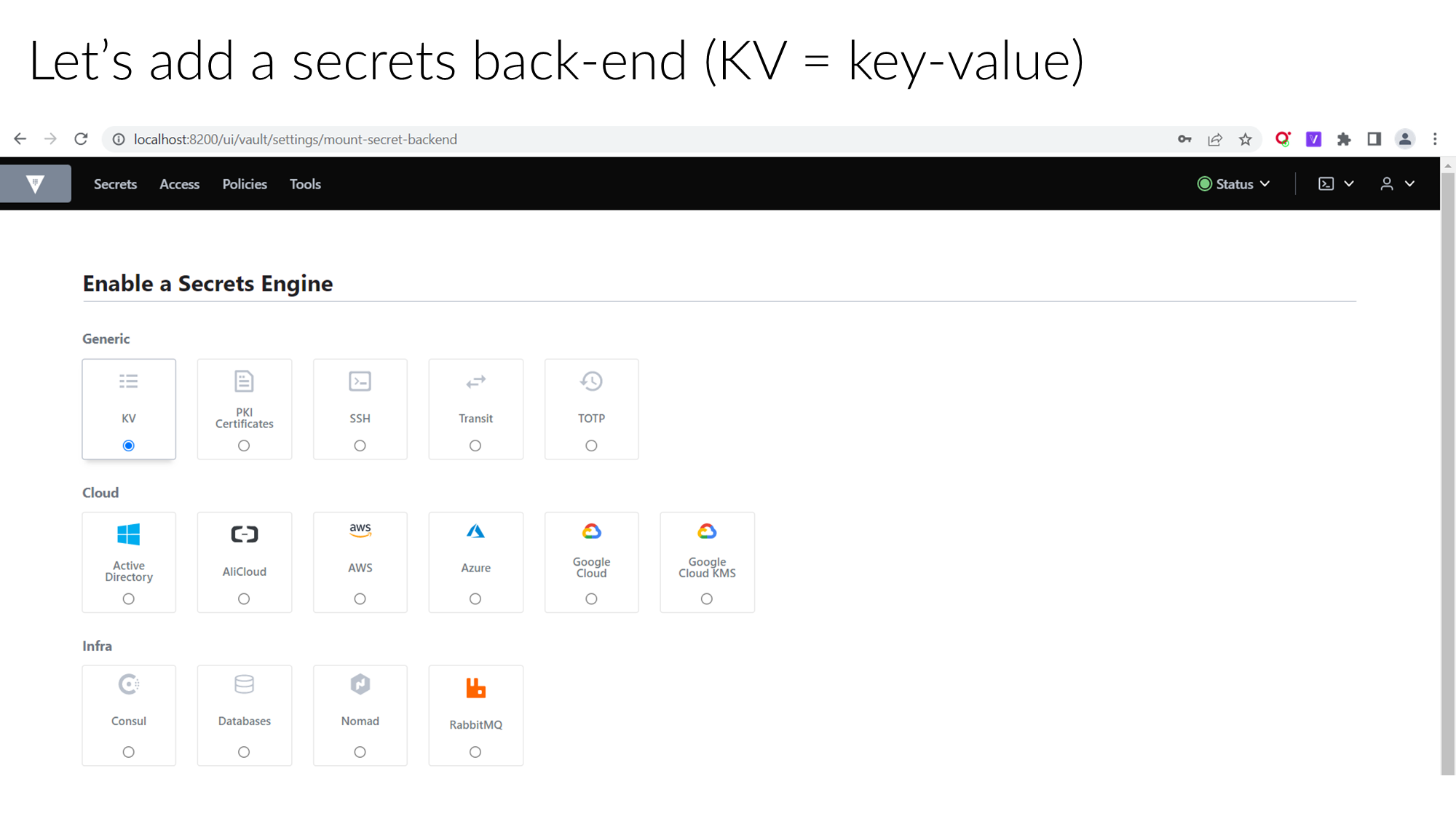This screenshot has height=819, width=1456.
Task: Click the Vault logo home icon
Action: [x=35, y=184]
